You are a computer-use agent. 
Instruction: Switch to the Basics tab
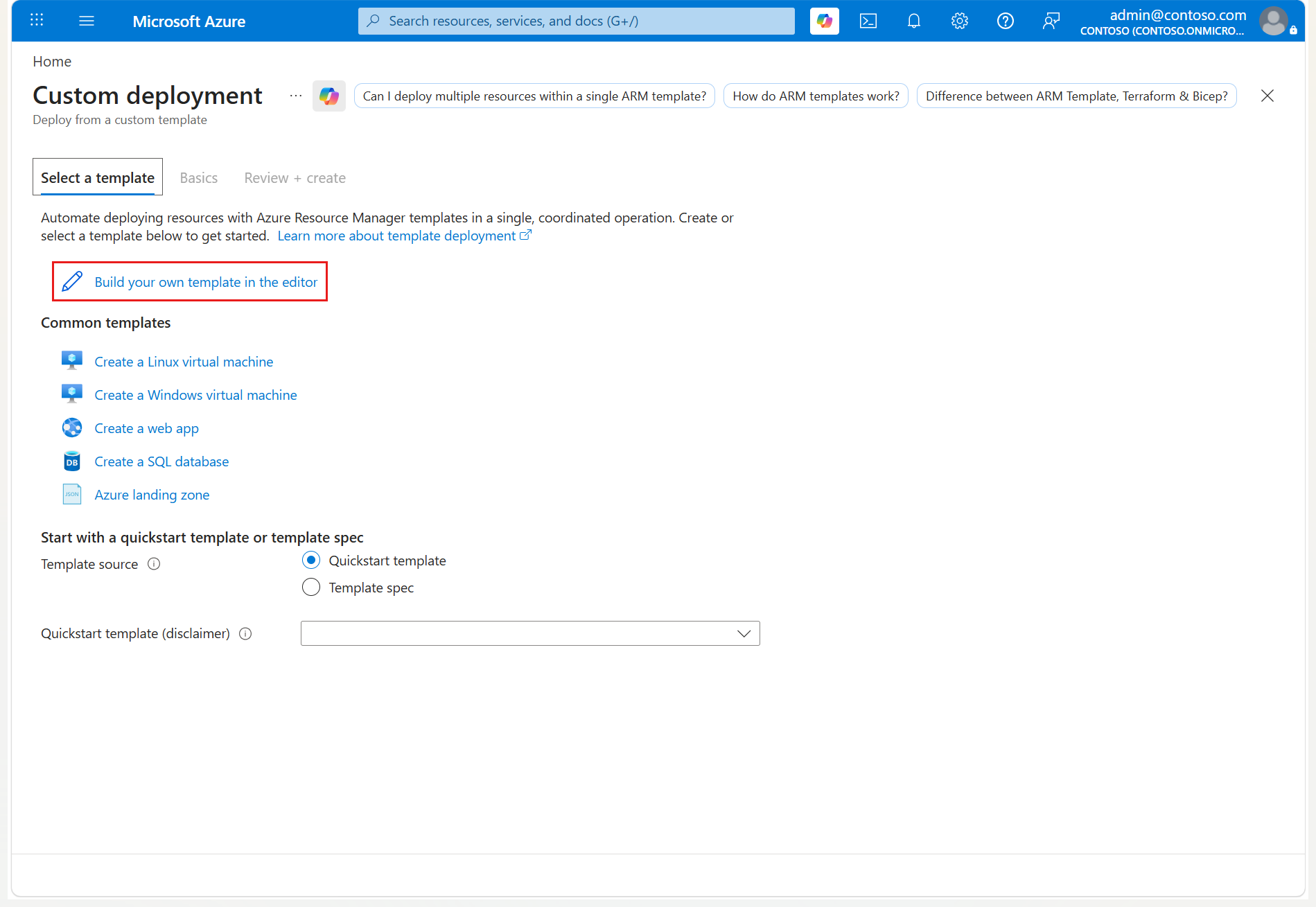point(199,178)
